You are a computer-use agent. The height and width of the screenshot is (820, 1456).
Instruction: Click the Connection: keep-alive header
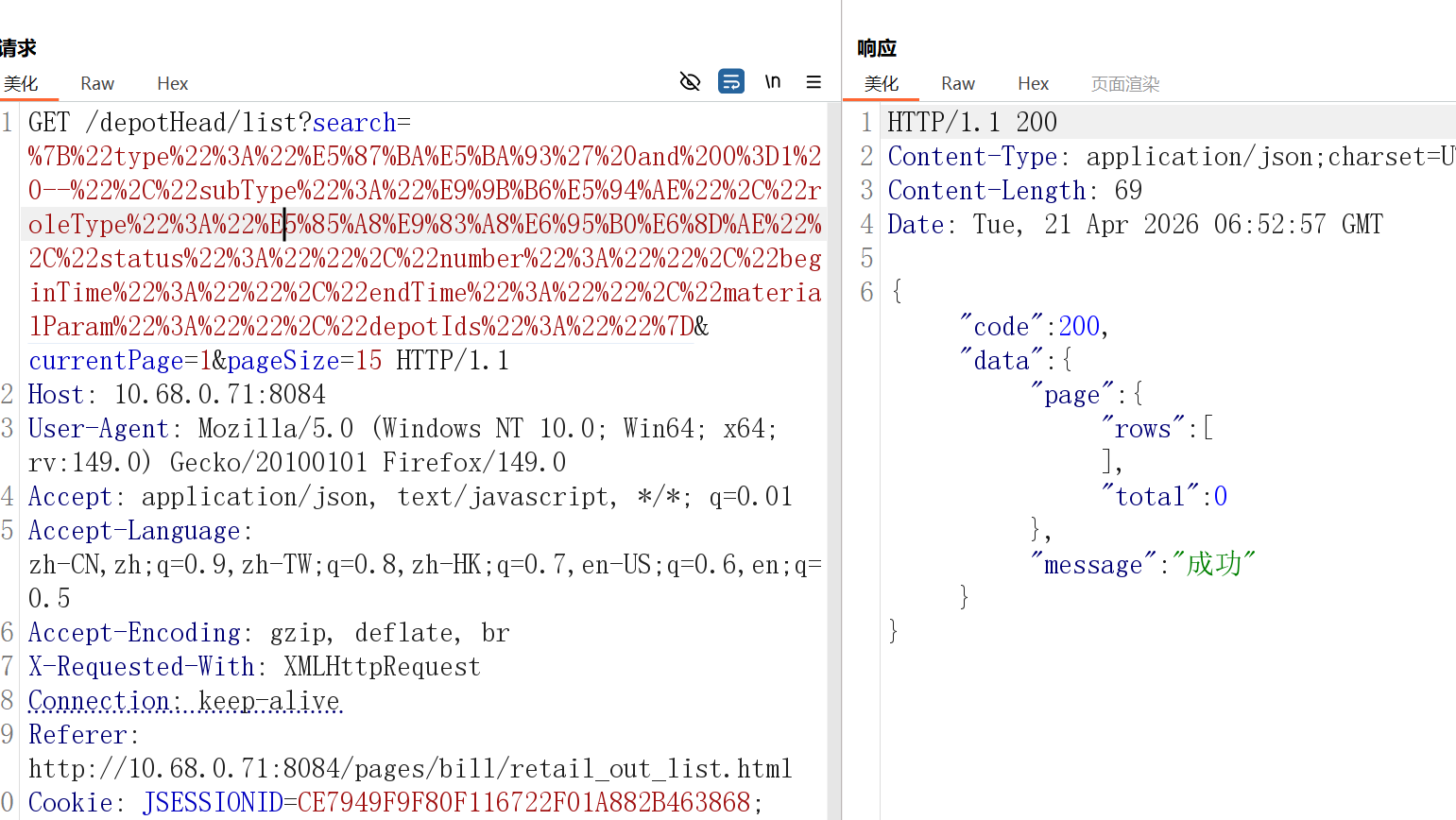pos(184,701)
